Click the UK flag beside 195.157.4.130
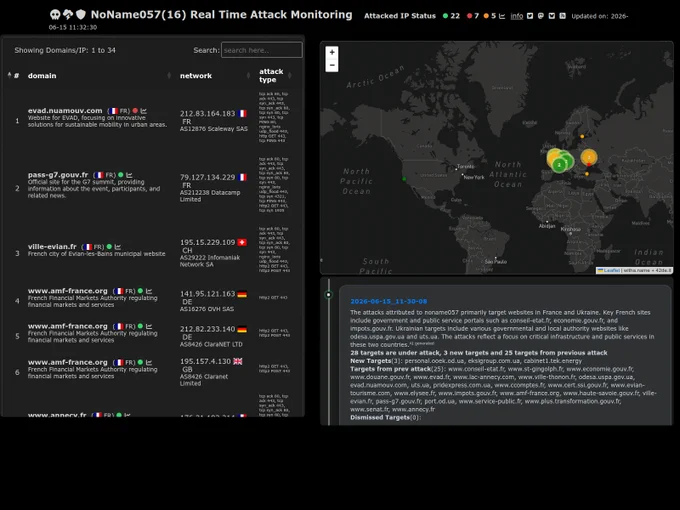 click(238, 361)
